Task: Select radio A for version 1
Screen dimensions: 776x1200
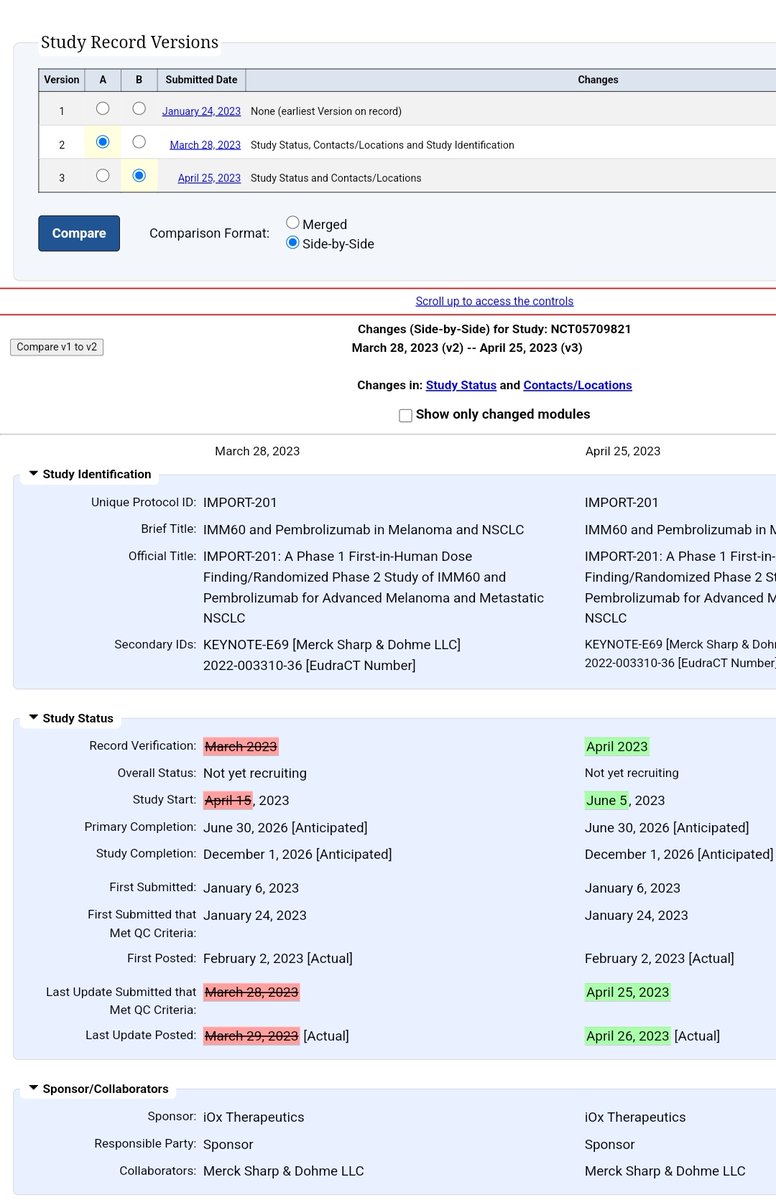Action: click(x=102, y=109)
